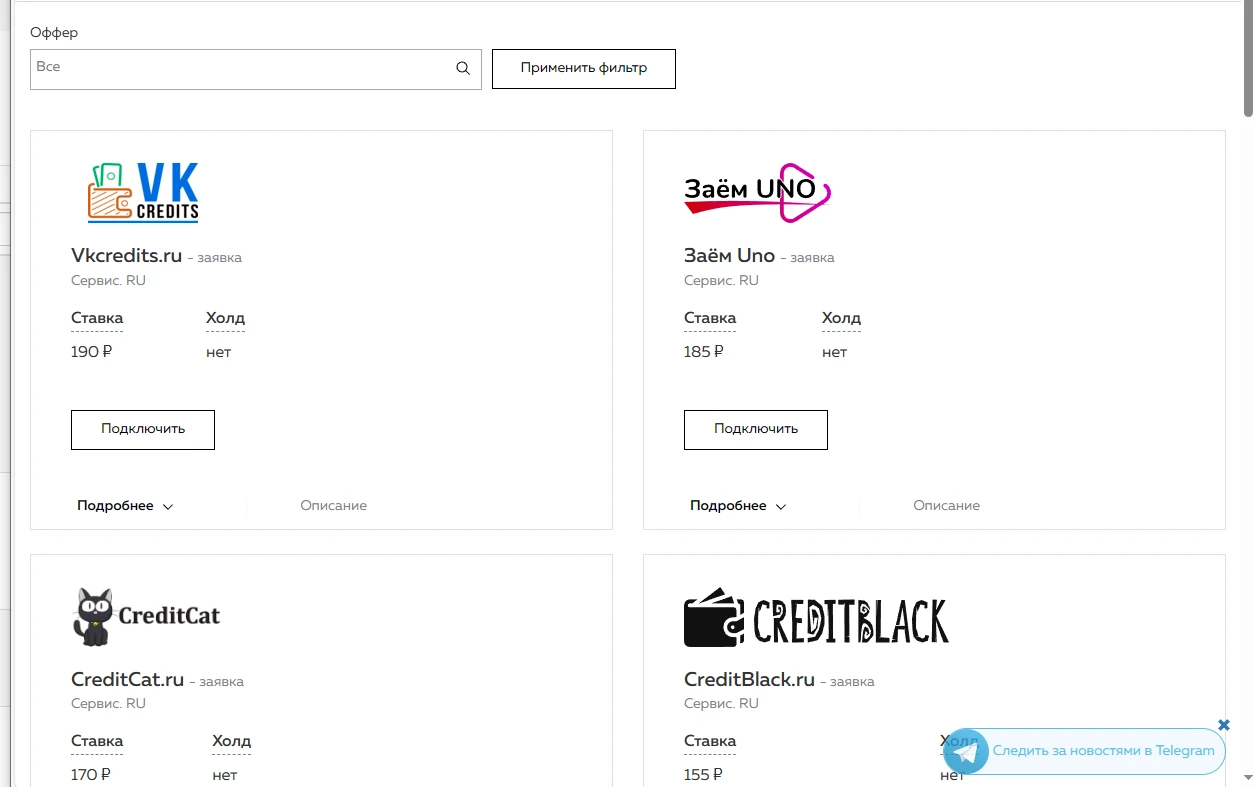Click the Применить фильтр button

click(584, 69)
